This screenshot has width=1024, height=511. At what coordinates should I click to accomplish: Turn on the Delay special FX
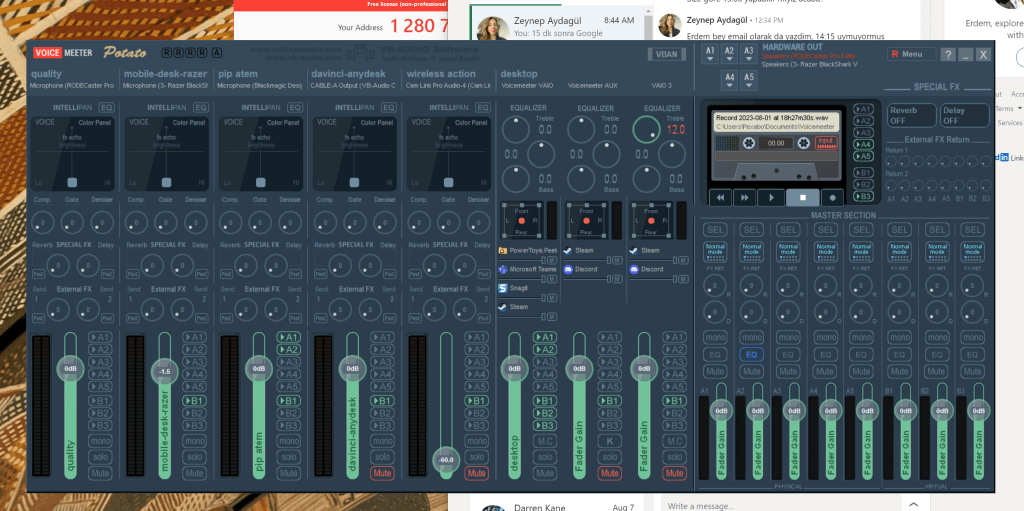tap(965, 116)
